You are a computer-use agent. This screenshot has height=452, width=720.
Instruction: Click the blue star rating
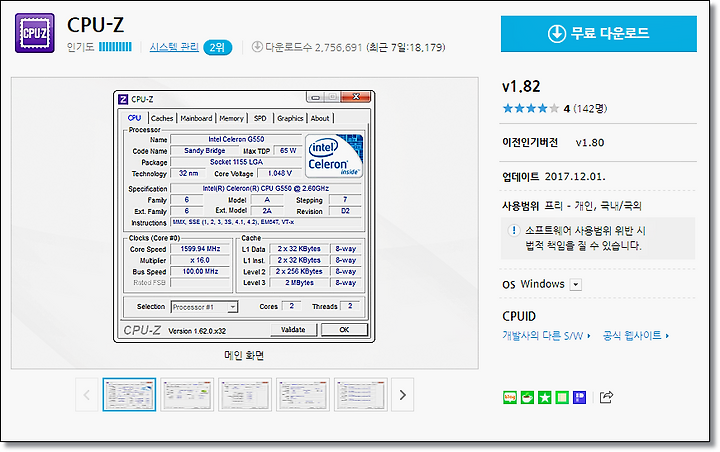(531, 108)
